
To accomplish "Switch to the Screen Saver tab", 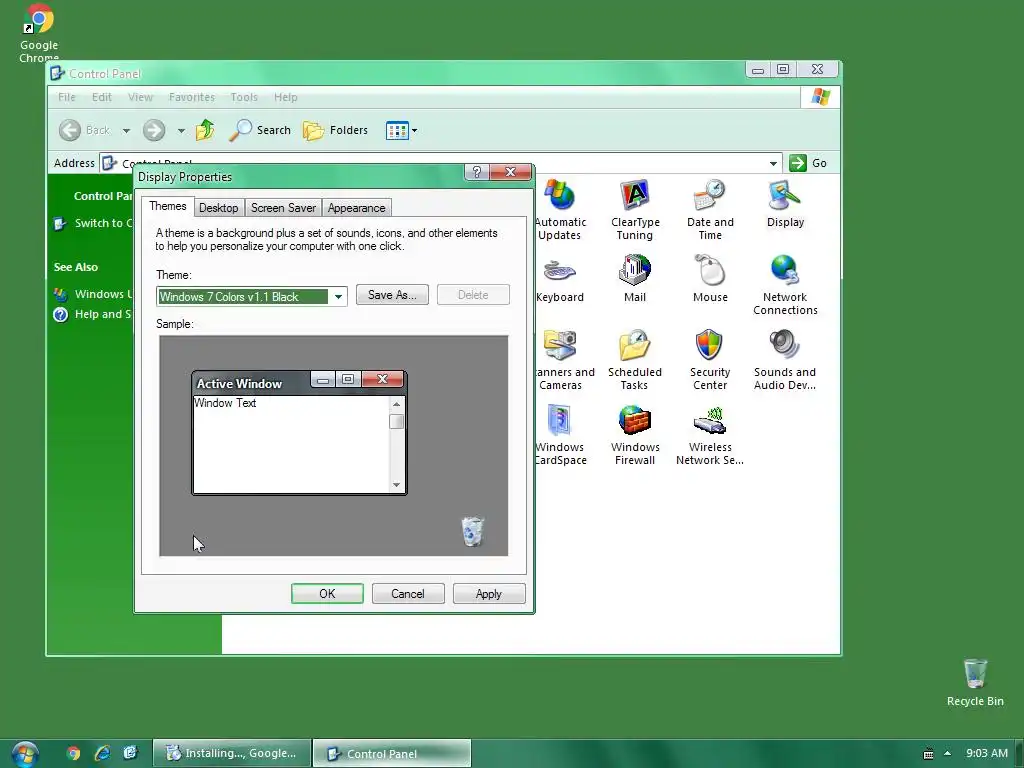I will (x=283, y=208).
